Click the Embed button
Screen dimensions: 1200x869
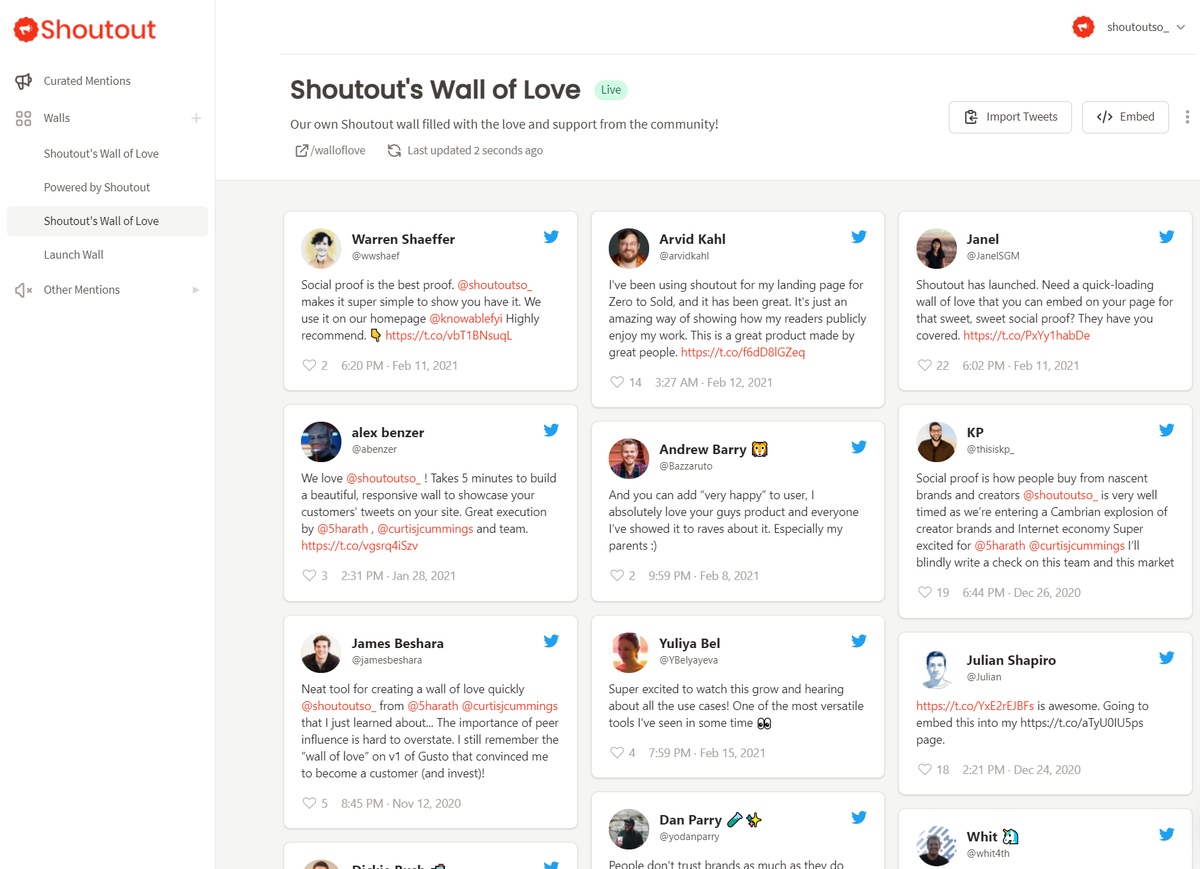[x=1125, y=117]
